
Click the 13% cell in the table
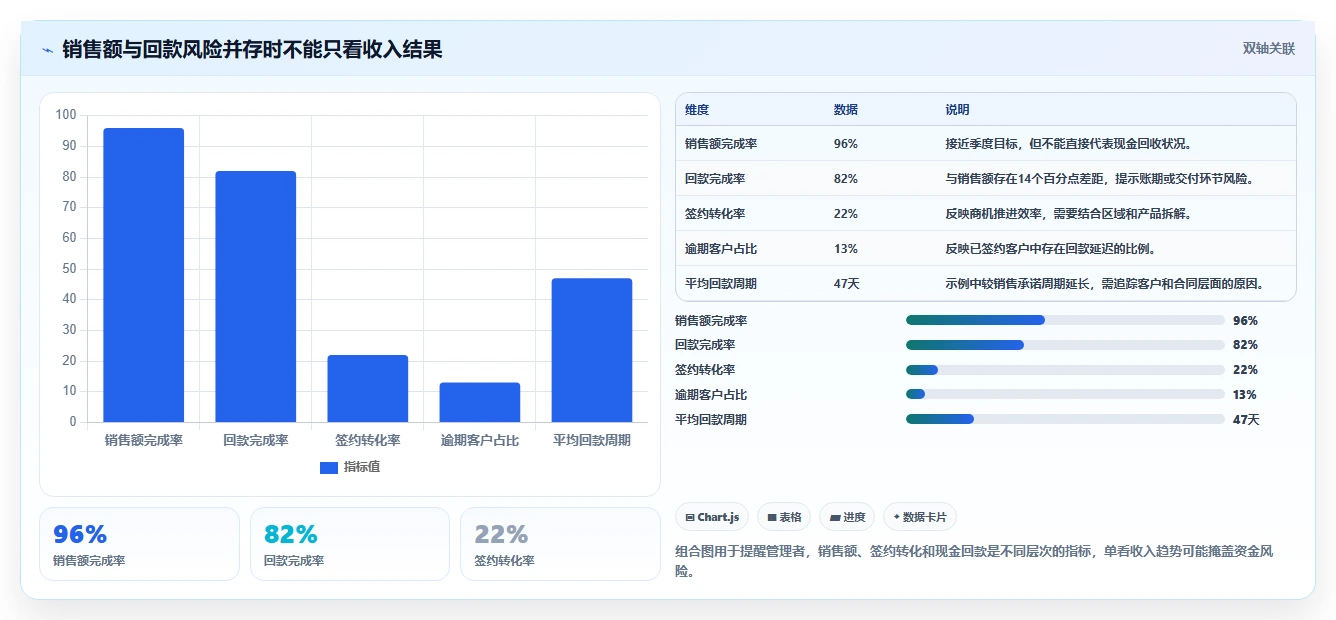(845, 249)
